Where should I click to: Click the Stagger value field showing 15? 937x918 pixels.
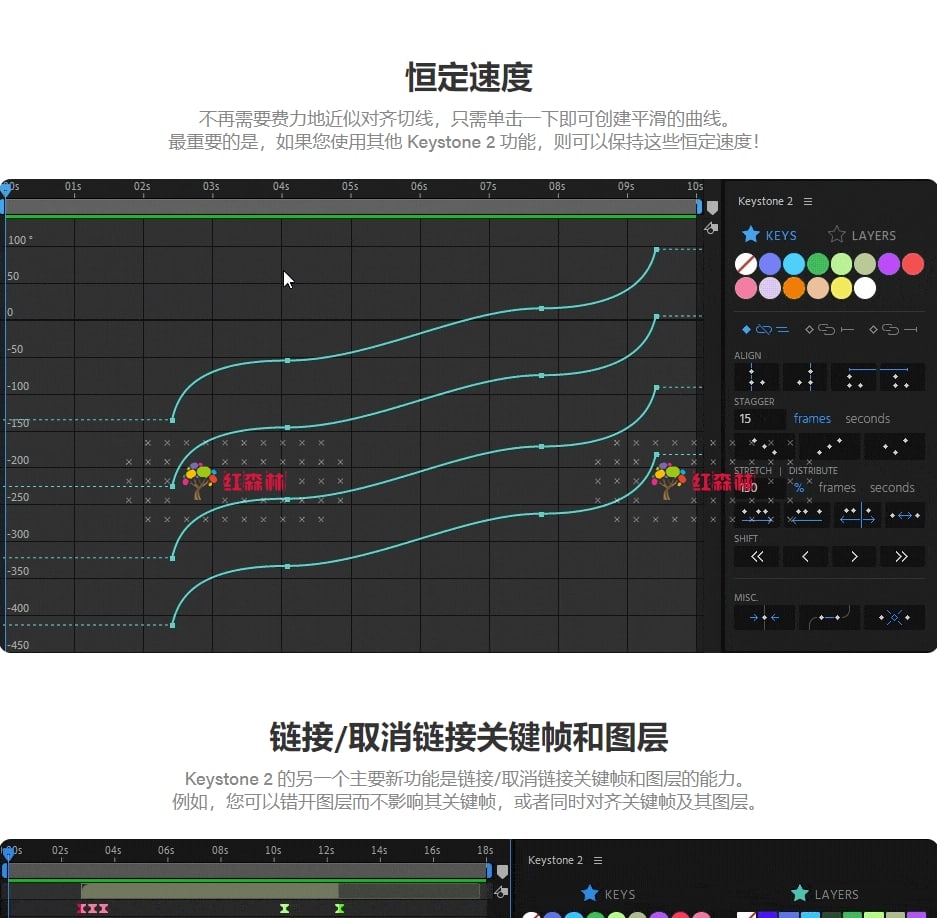(760, 419)
